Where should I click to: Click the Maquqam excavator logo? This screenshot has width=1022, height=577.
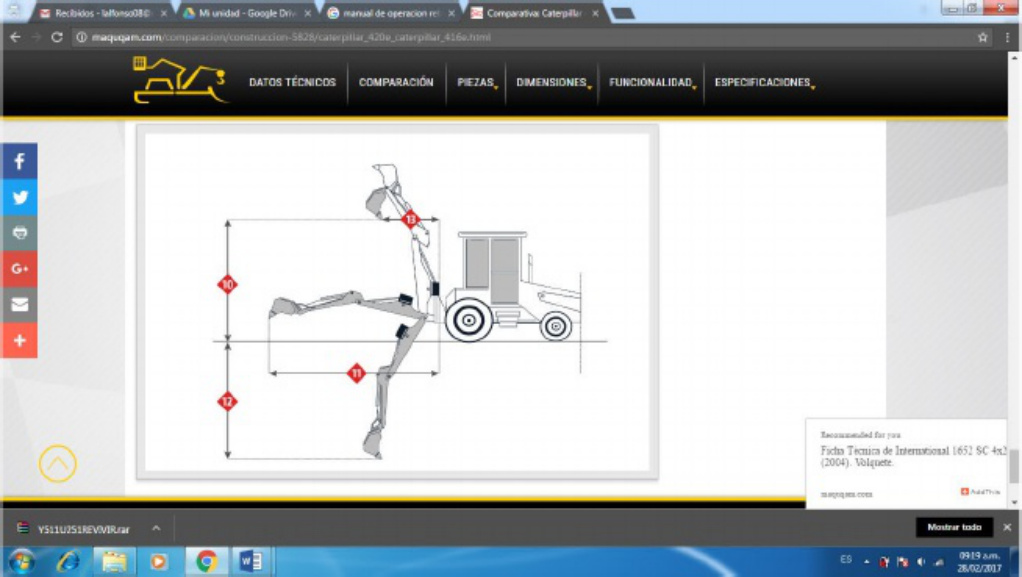180,80
